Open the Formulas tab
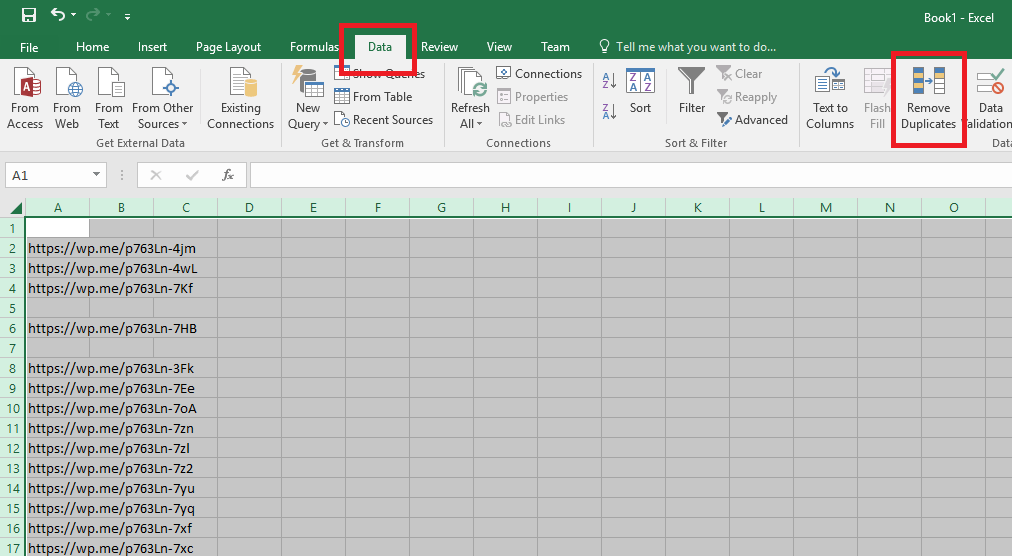The image size is (1012, 556). (x=314, y=47)
